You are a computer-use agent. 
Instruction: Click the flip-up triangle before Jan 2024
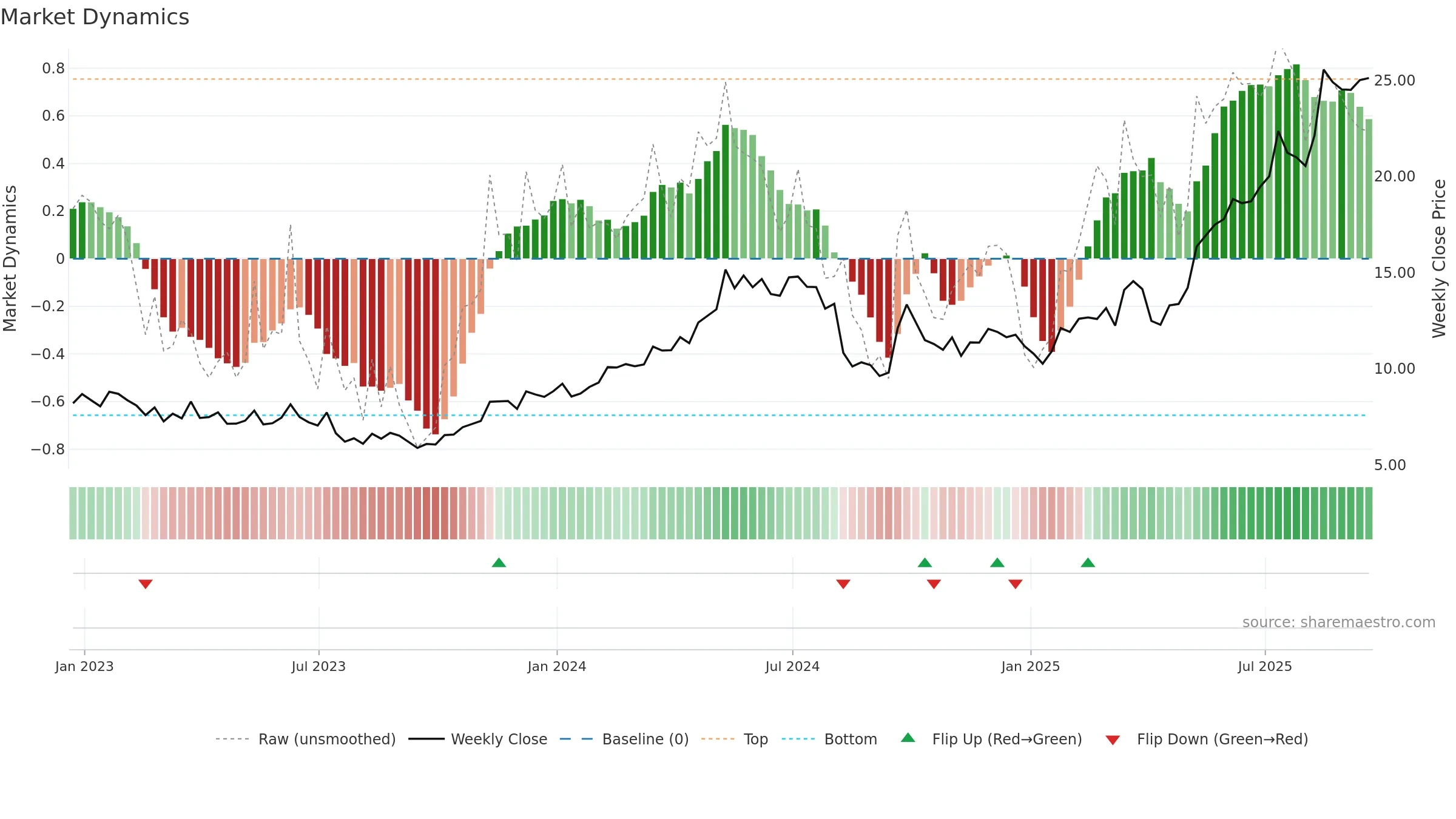pyautogui.click(x=499, y=562)
